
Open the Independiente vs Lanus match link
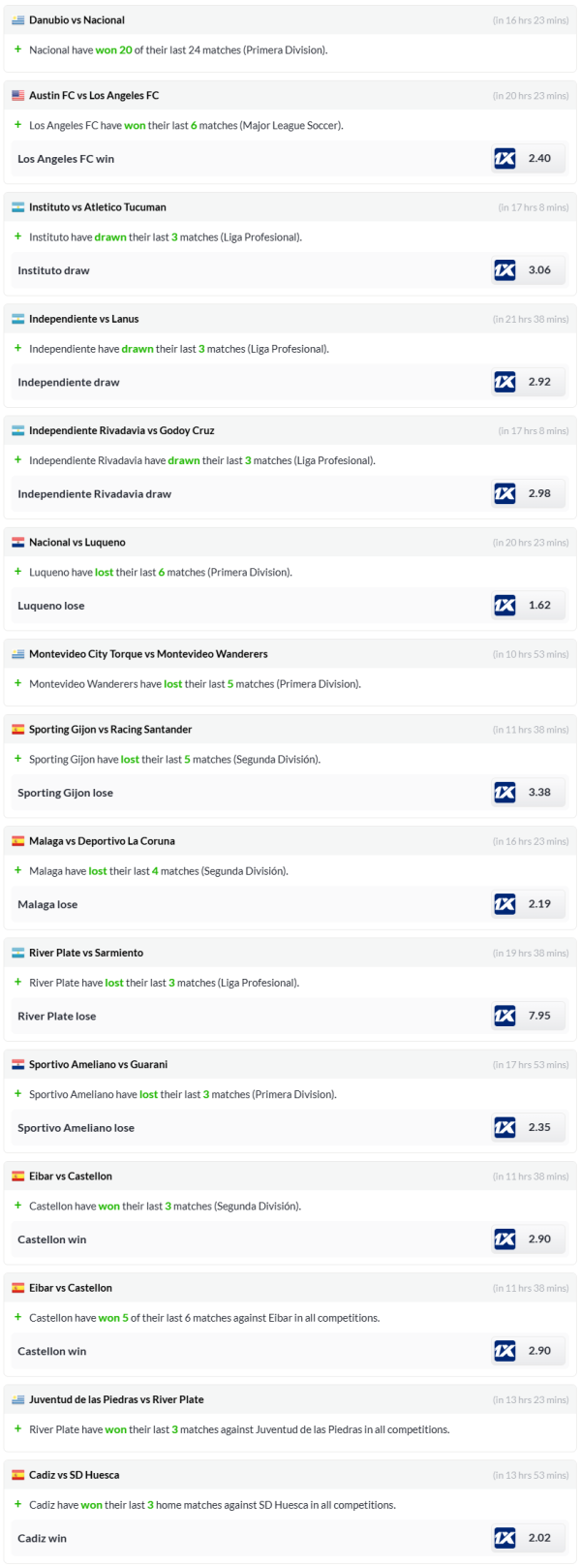click(x=83, y=319)
